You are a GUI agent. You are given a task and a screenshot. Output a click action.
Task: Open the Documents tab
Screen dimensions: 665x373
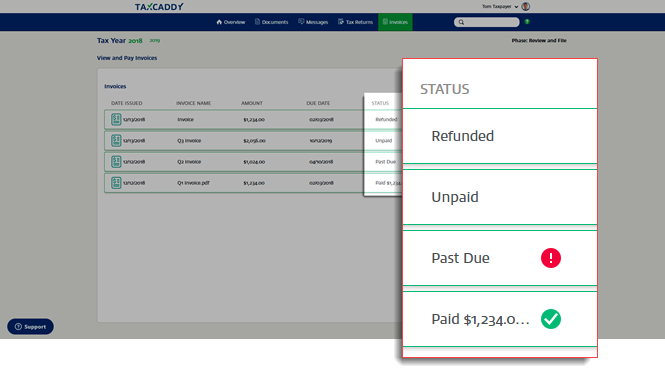(x=271, y=22)
